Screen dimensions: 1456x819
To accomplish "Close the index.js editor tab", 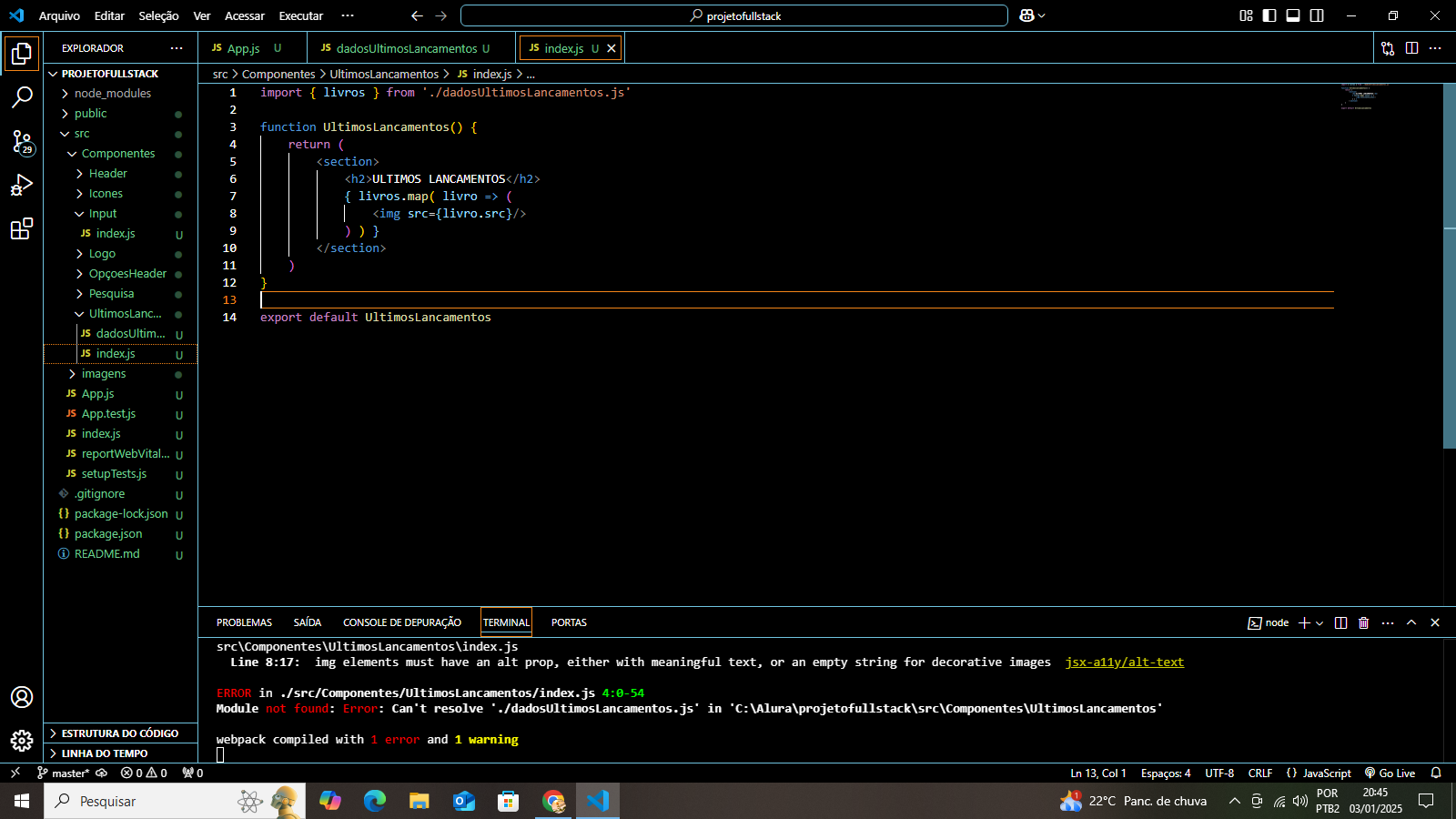I will pos(612,48).
